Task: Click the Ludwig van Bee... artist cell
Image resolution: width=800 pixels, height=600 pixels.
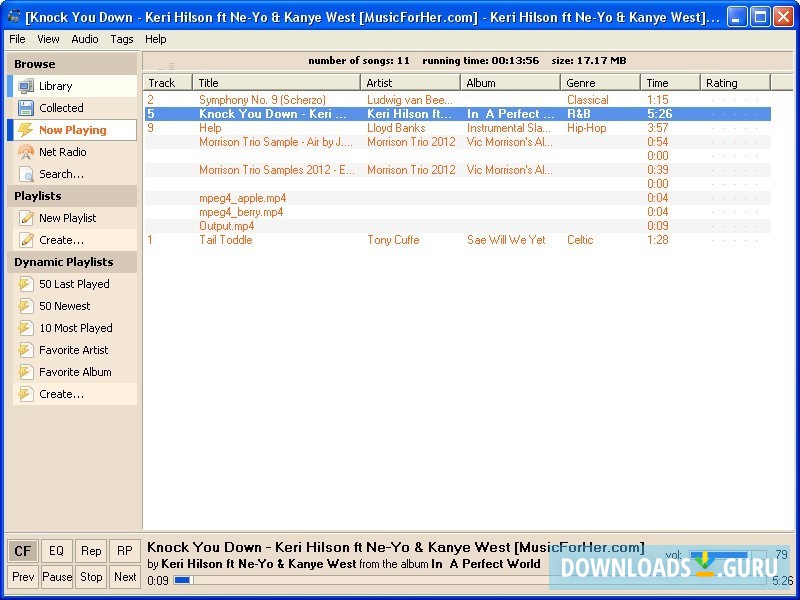Action: pos(409,100)
